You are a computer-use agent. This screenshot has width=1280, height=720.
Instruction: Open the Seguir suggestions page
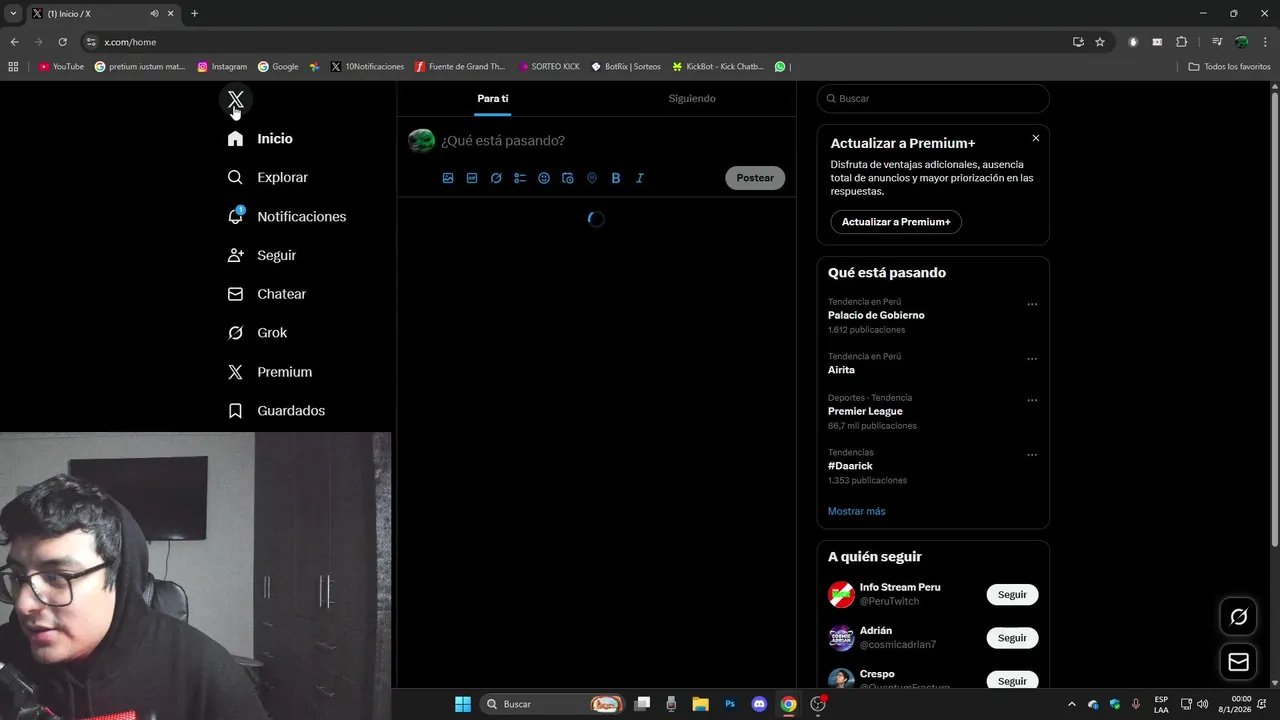262,255
